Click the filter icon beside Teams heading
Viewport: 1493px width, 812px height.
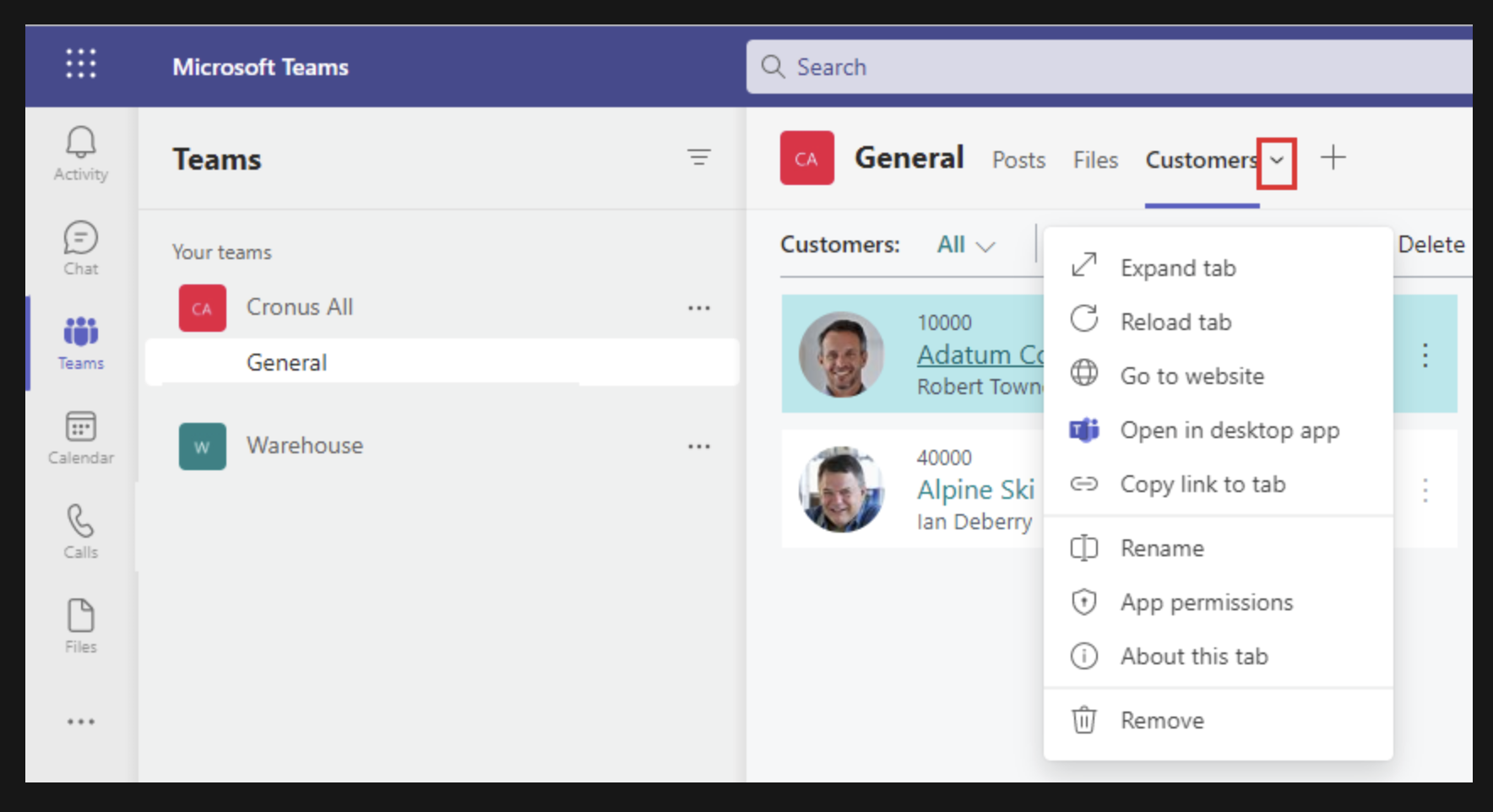698,157
